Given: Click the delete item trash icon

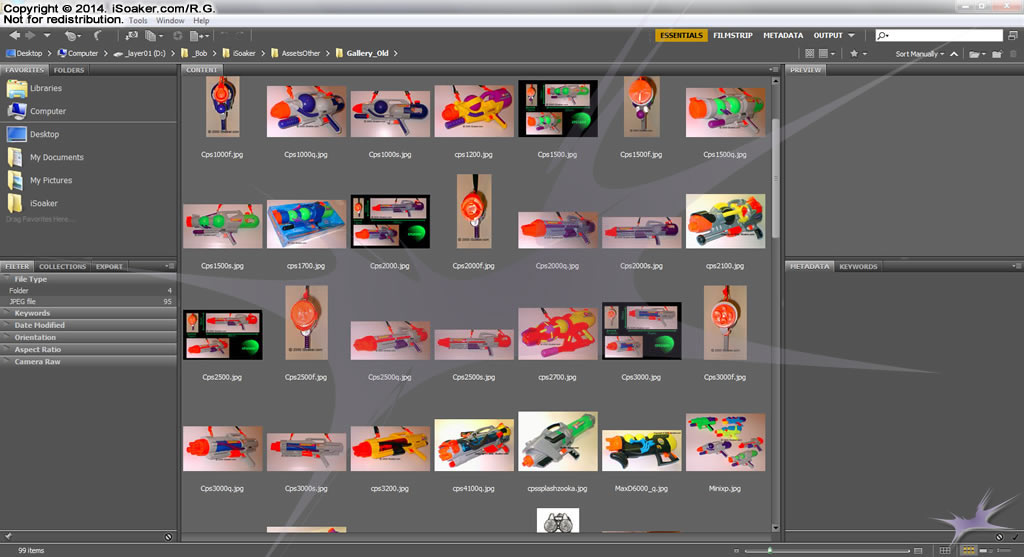Looking at the screenshot, I should 1014,54.
